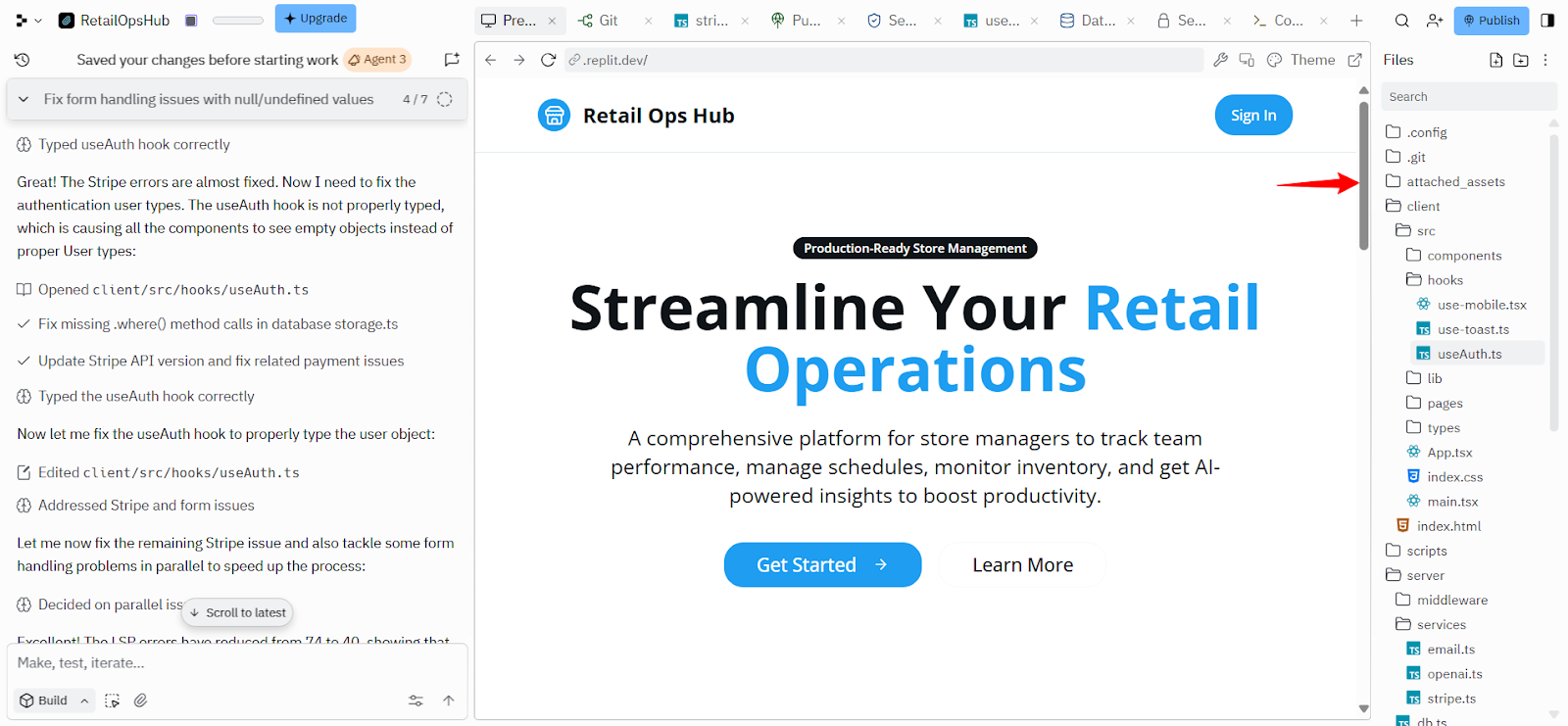Open index.html in the file tree
Viewport: 1568px width, 726px height.
click(x=1447, y=526)
